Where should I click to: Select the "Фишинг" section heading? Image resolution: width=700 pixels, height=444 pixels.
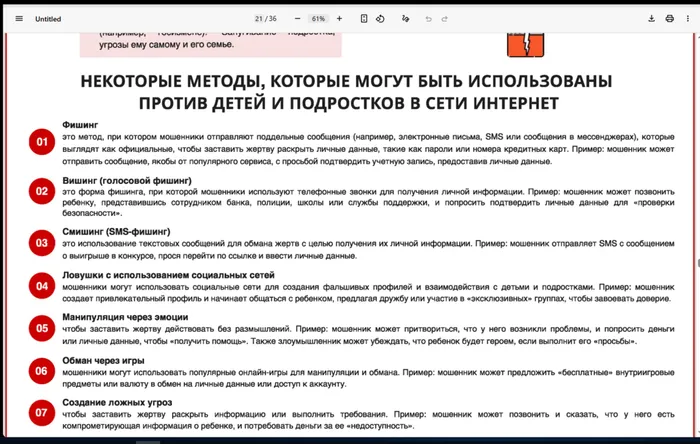coord(78,125)
